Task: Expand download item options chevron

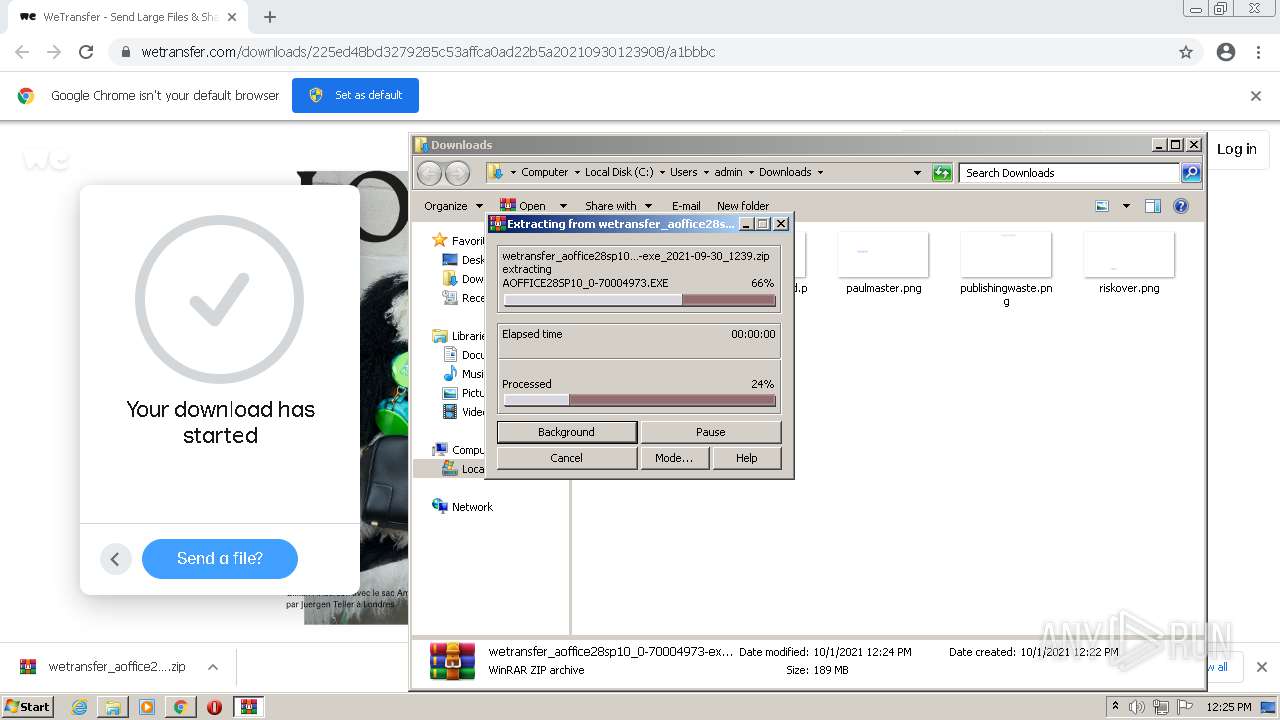Action: click(x=213, y=667)
